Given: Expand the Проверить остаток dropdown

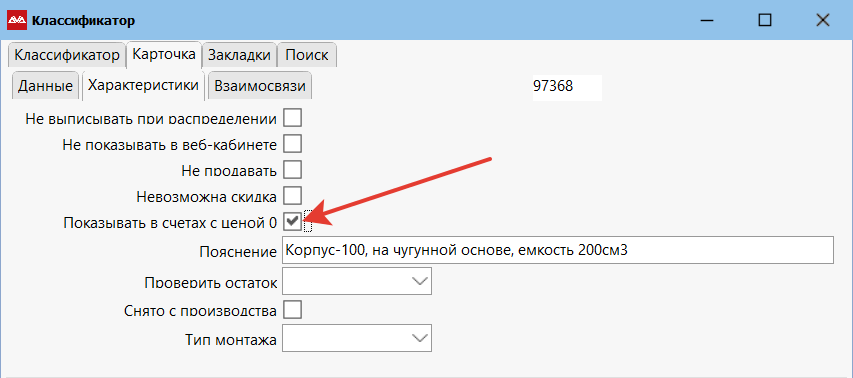Looking at the screenshot, I should click(357, 281).
